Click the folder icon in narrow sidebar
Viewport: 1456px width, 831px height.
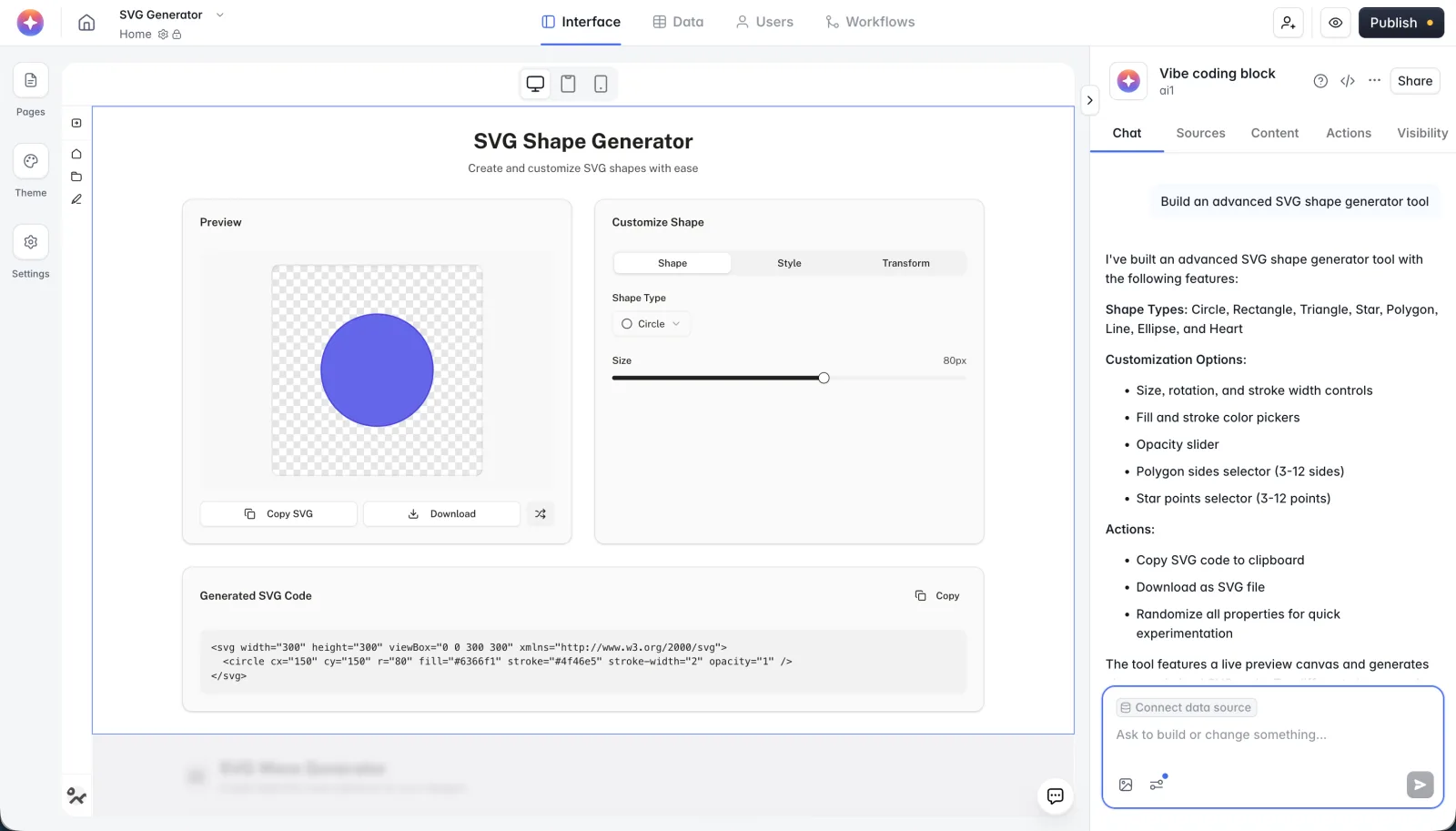pos(76,177)
